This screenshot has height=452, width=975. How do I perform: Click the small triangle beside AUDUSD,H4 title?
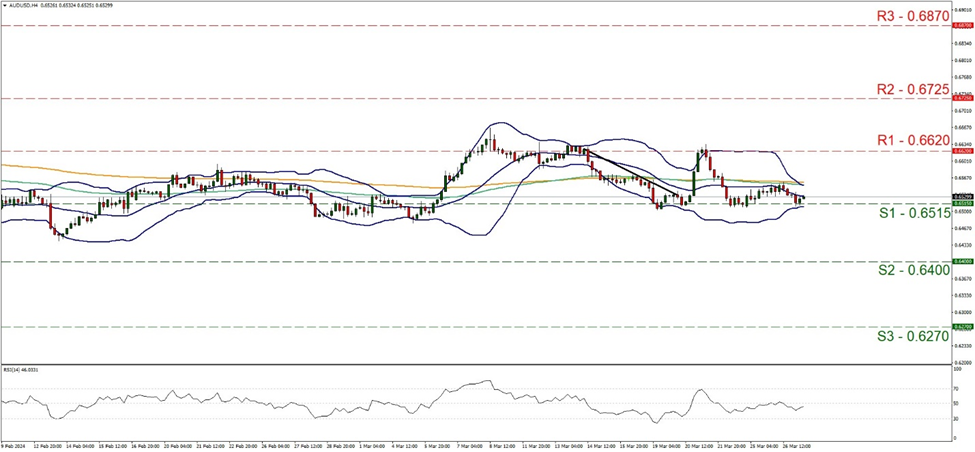[4, 4]
